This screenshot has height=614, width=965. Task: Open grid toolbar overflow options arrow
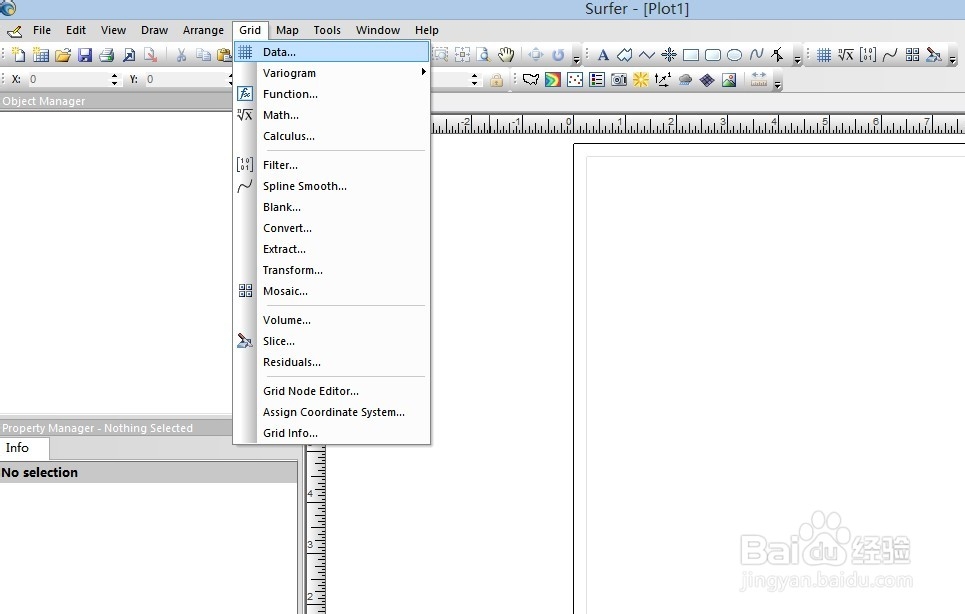point(953,59)
